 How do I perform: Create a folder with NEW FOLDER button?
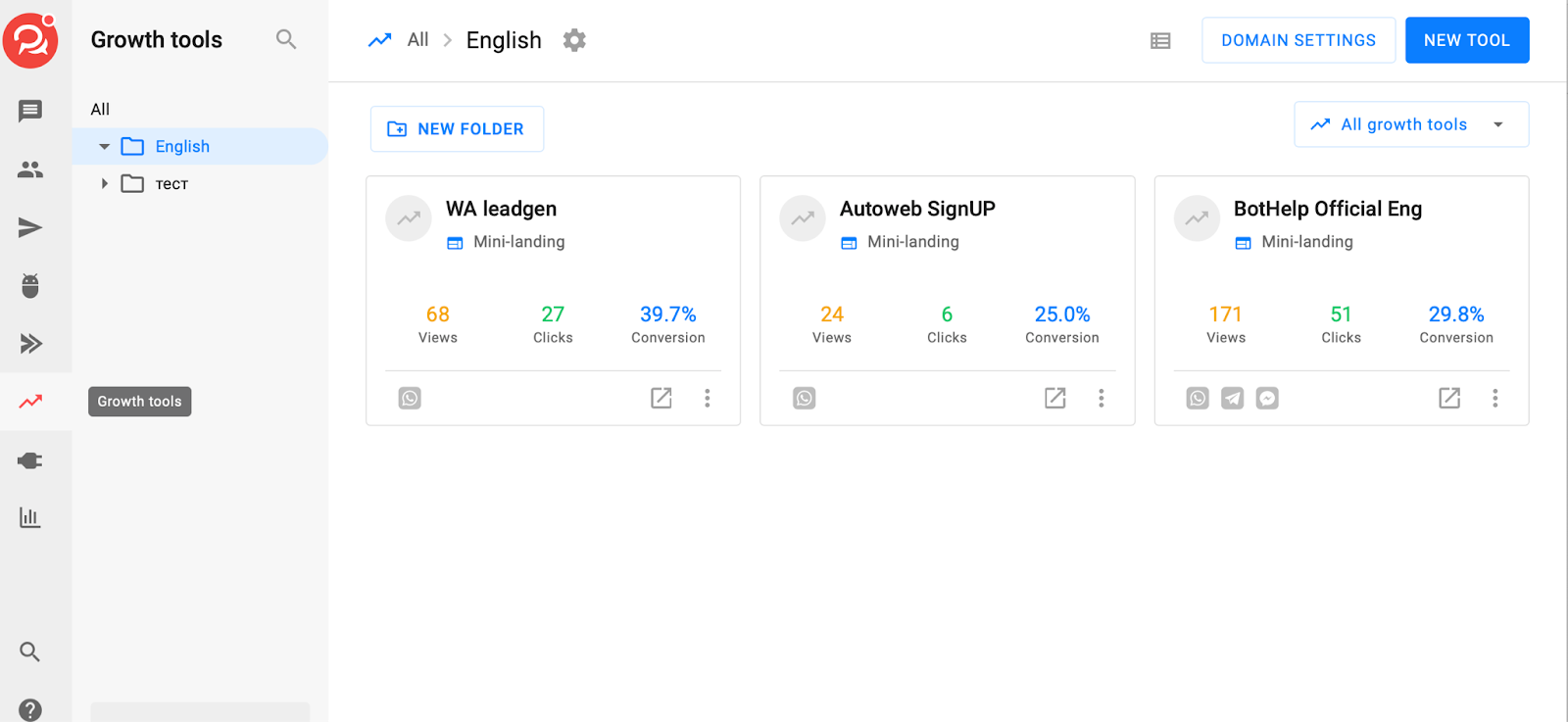pyautogui.click(x=457, y=129)
